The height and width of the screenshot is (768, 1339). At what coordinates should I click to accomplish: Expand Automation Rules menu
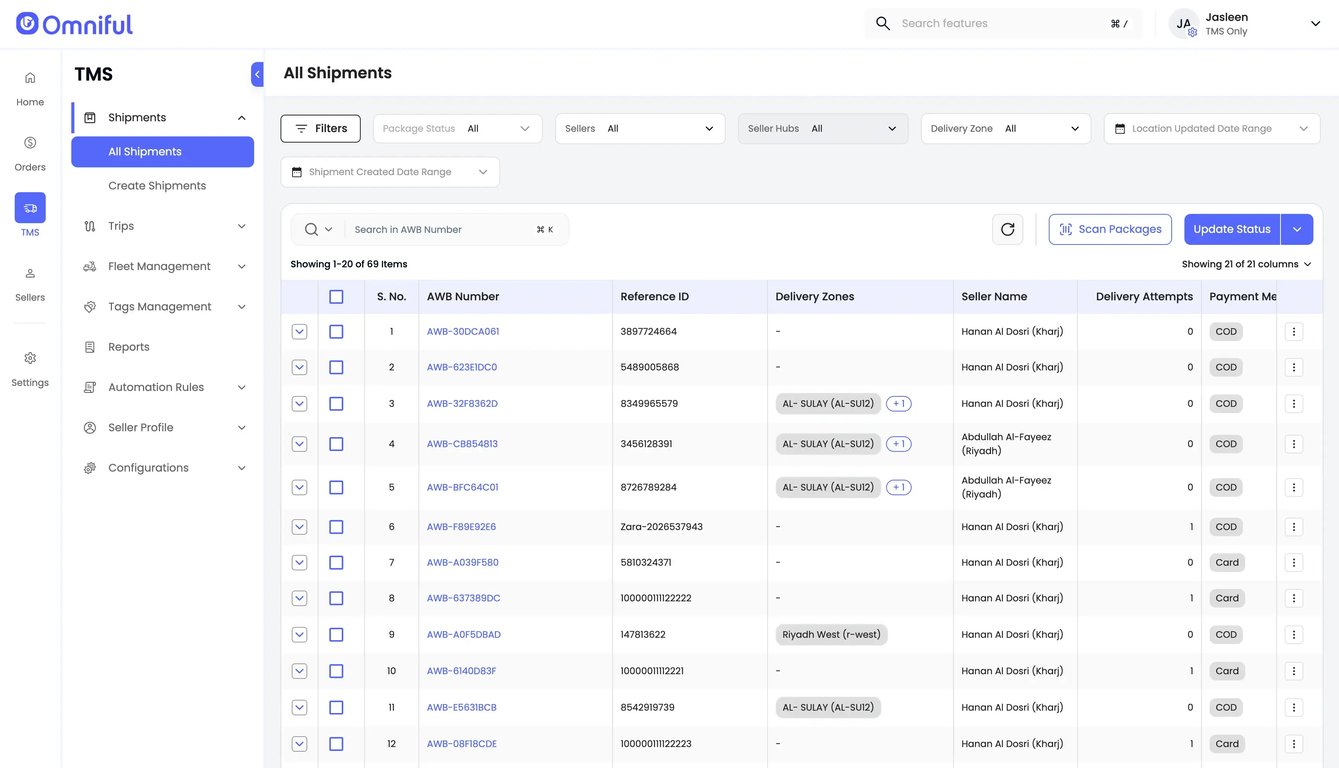click(x=163, y=388)
